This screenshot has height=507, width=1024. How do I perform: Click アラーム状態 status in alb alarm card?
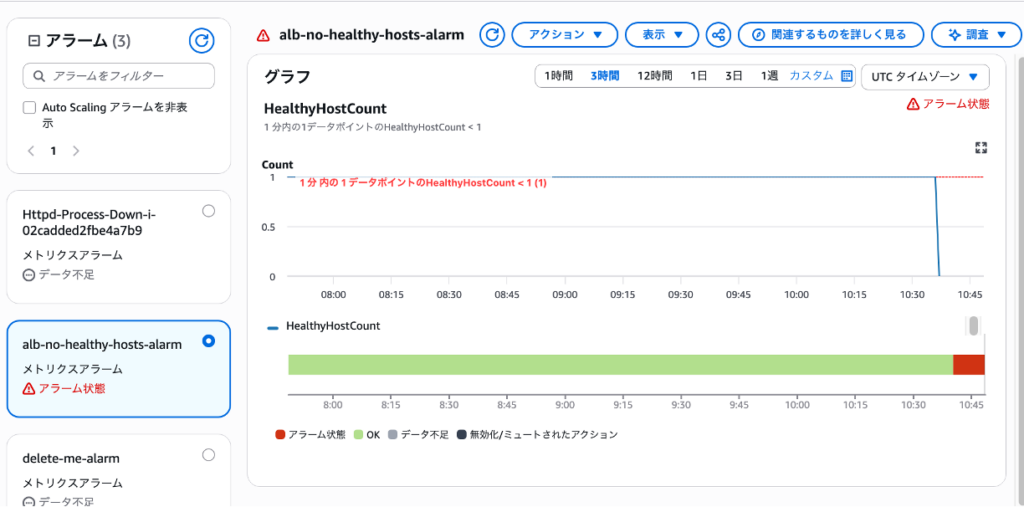[x=64, y=389]
